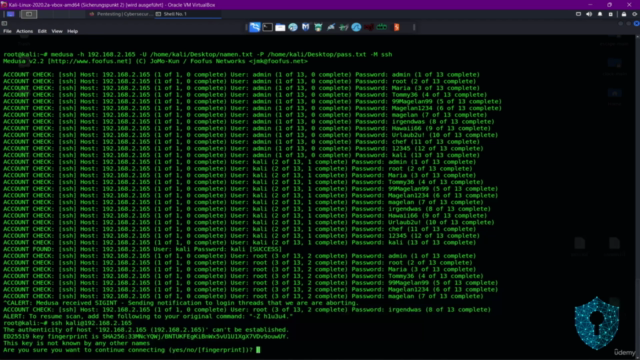Open the file manager folder icon
Viewport: 640px width, 360px height.
280,27
